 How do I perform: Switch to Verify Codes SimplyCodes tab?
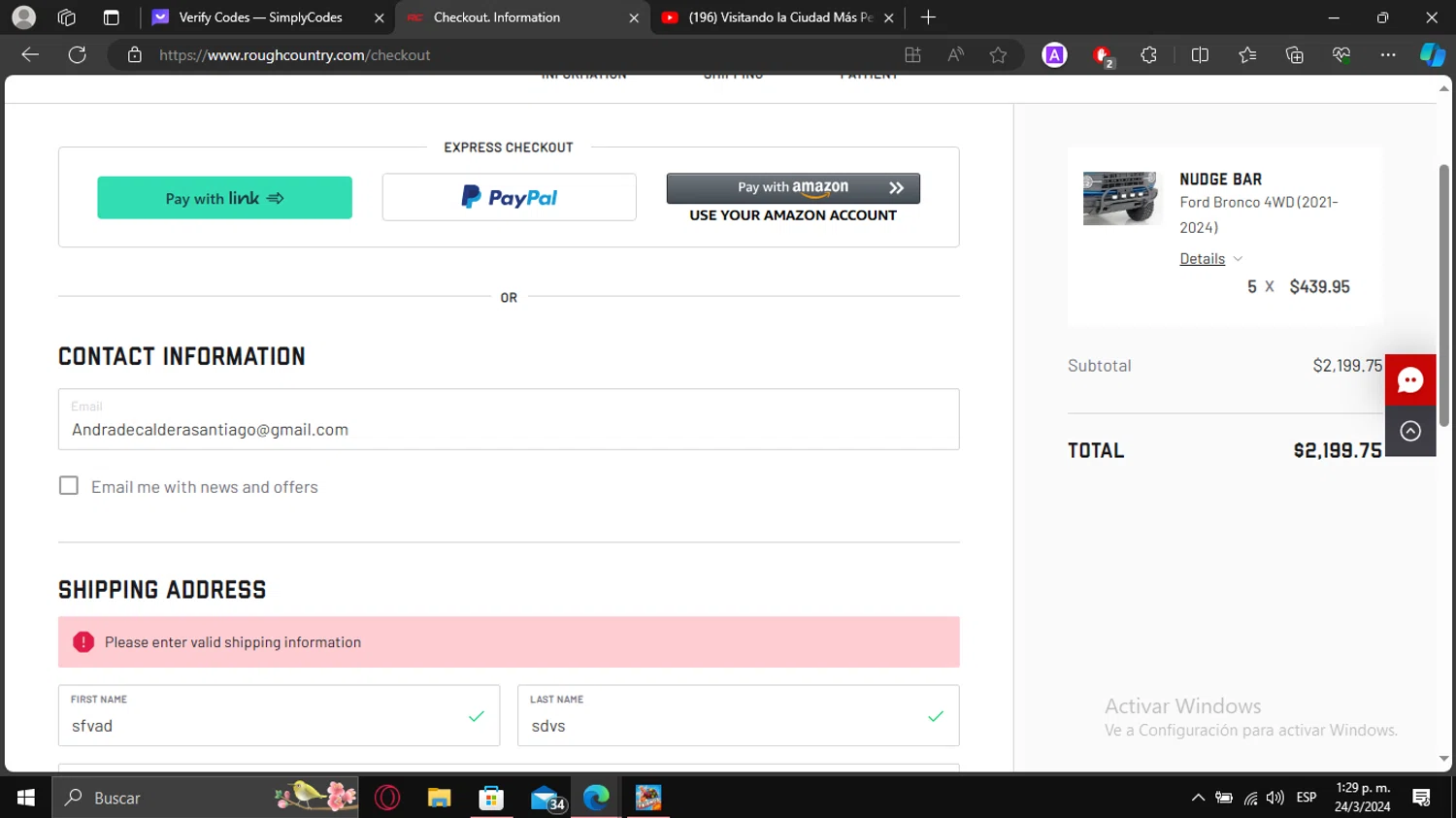(260, 17)
